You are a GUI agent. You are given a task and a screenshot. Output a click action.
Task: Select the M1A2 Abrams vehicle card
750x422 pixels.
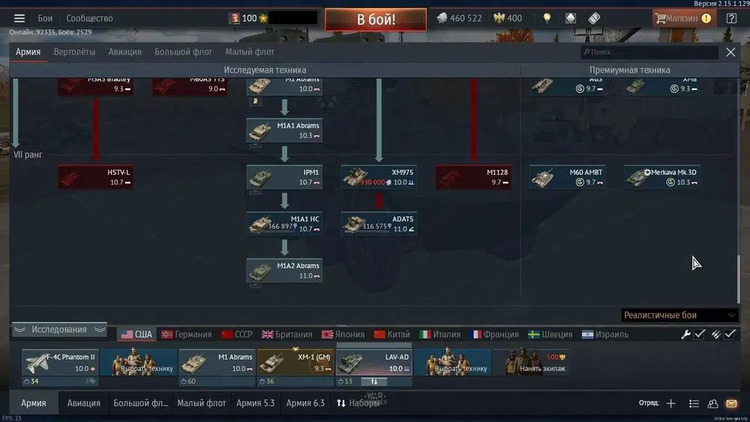point(284,270)
